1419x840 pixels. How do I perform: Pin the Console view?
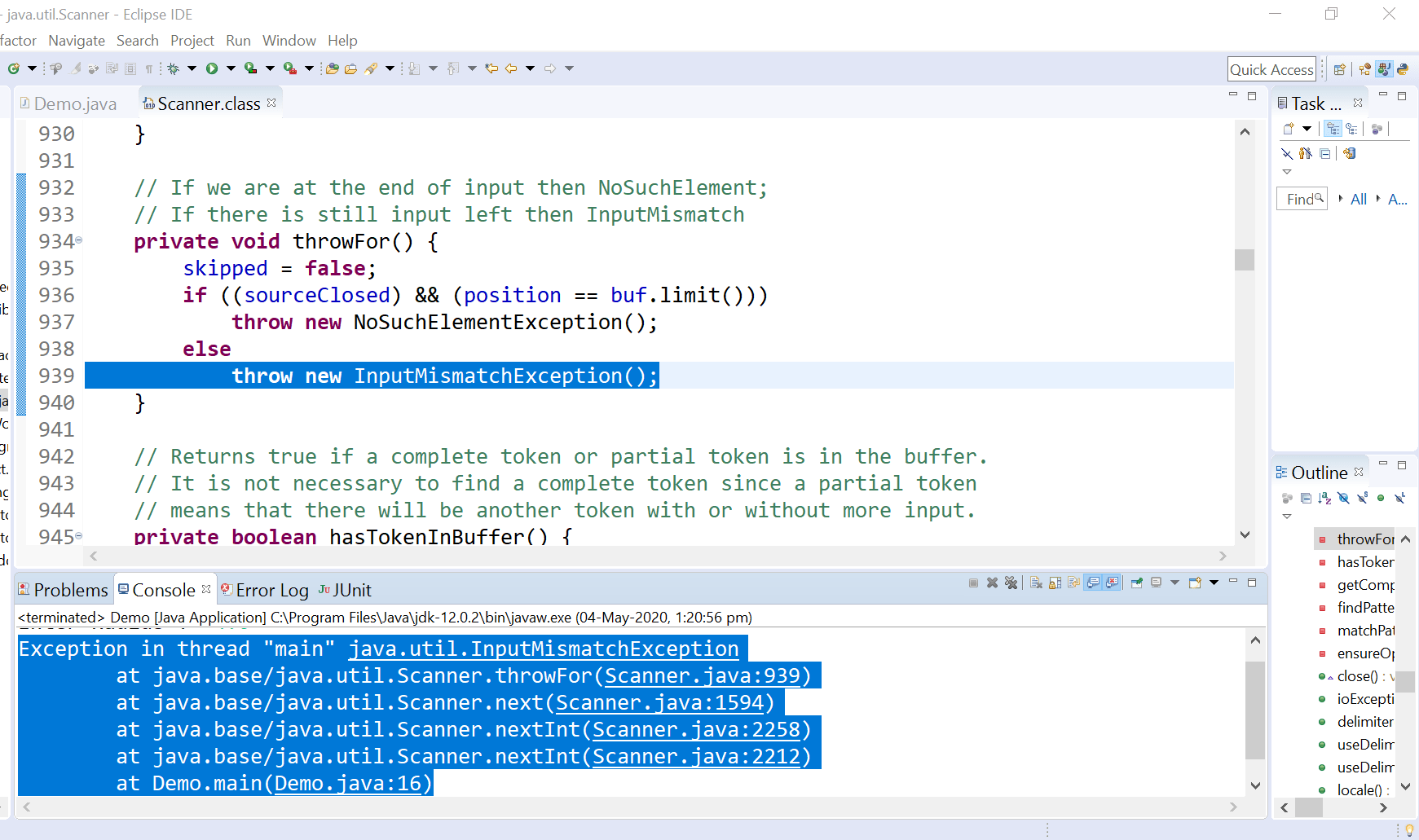tap(1137, 583)
